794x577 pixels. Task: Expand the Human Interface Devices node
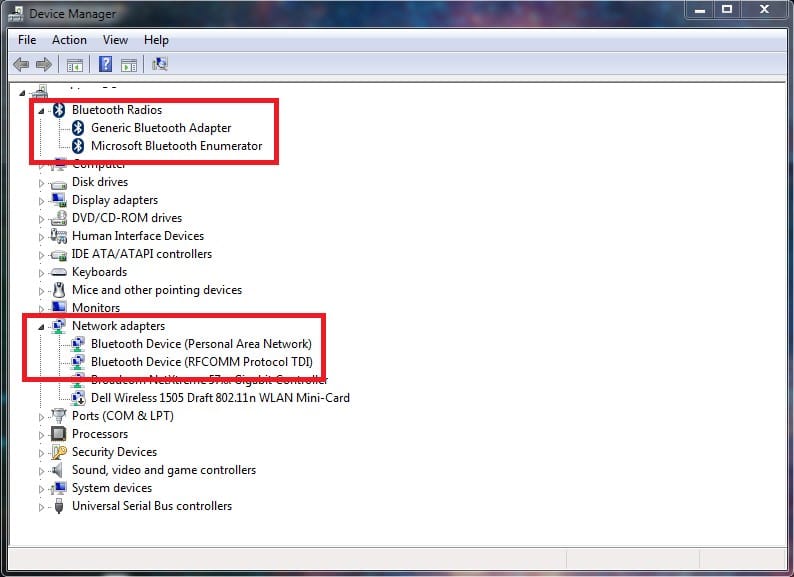[x=41, y=237]
